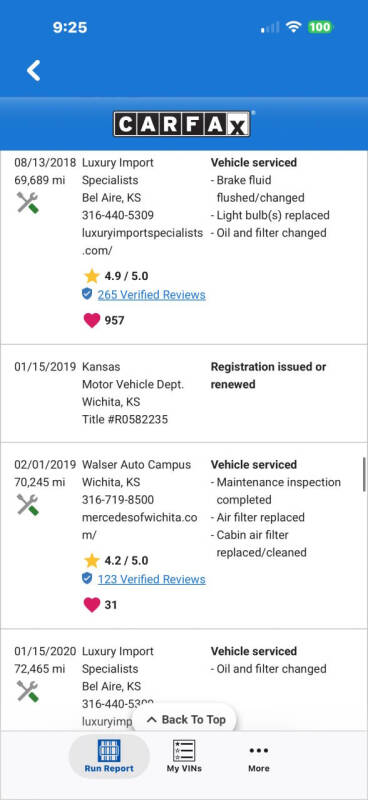368x800 pixels.
Task: Select the Run Report tab
Action: [x=109, y=756]
